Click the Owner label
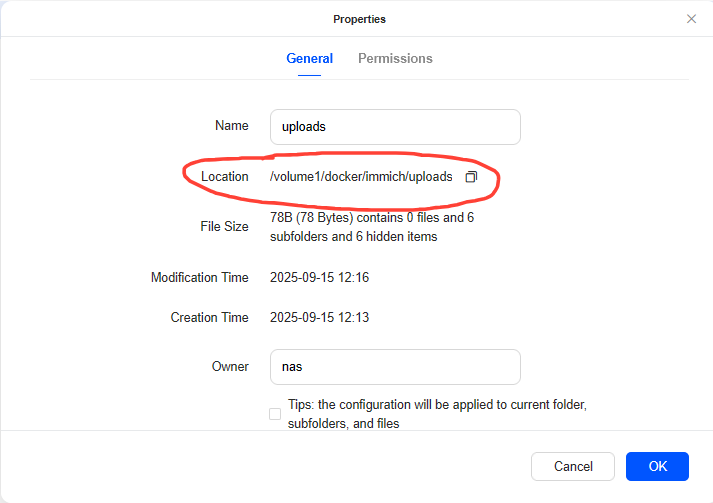Image resolution: width=713 pixels, height=503 pixels. click(230, 366)
